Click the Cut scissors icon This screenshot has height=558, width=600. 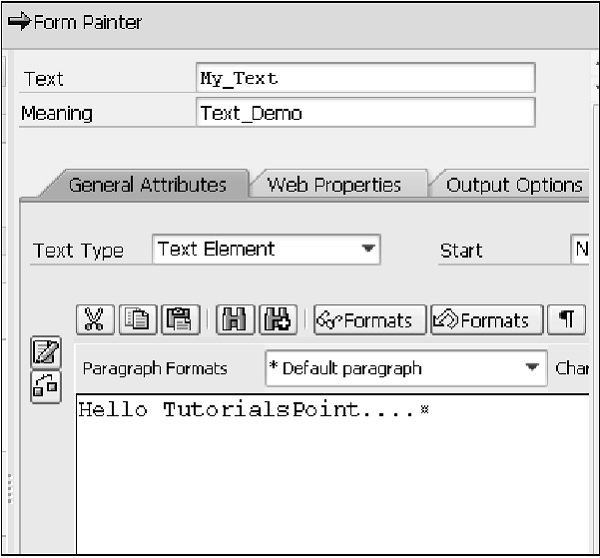(94, 319)
